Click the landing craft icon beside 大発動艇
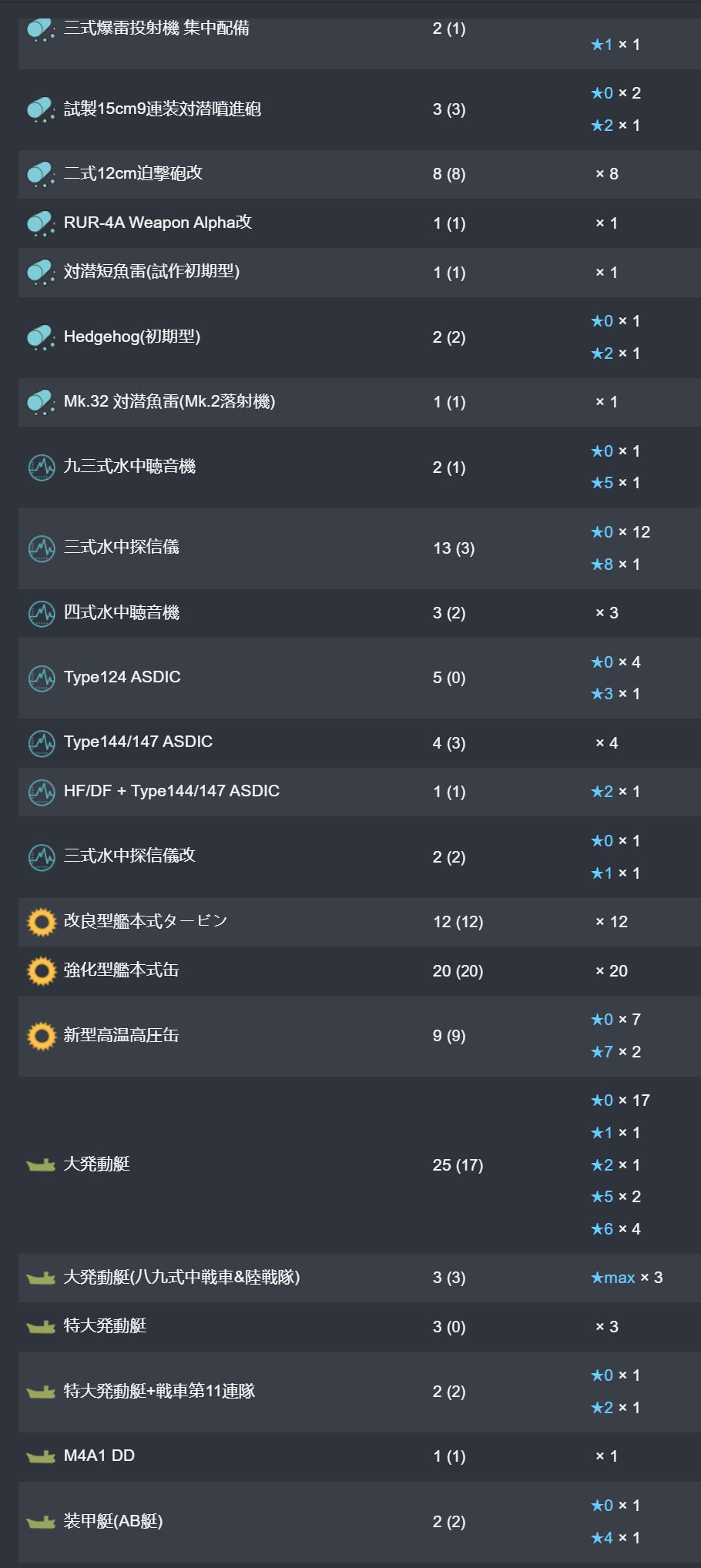The height and width of the screenshot is (1568, 701). (41, 1164)
